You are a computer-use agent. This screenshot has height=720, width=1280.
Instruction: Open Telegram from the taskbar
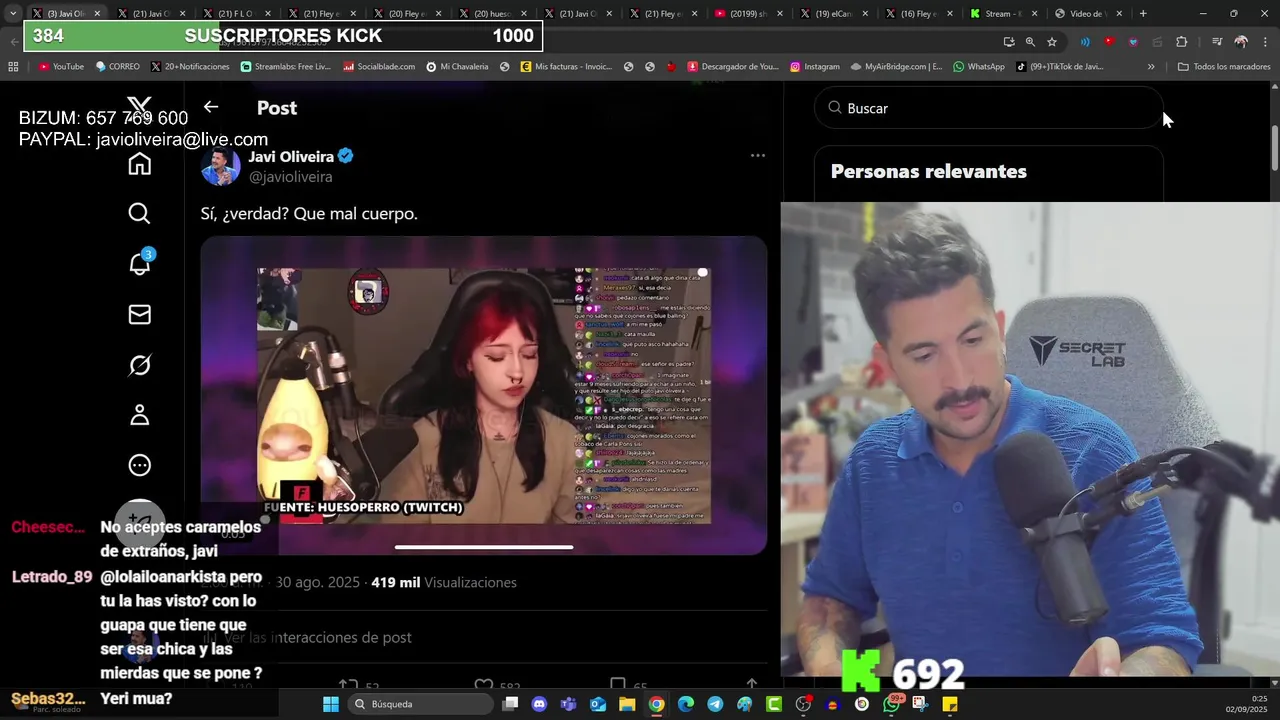tap(715, 704)
